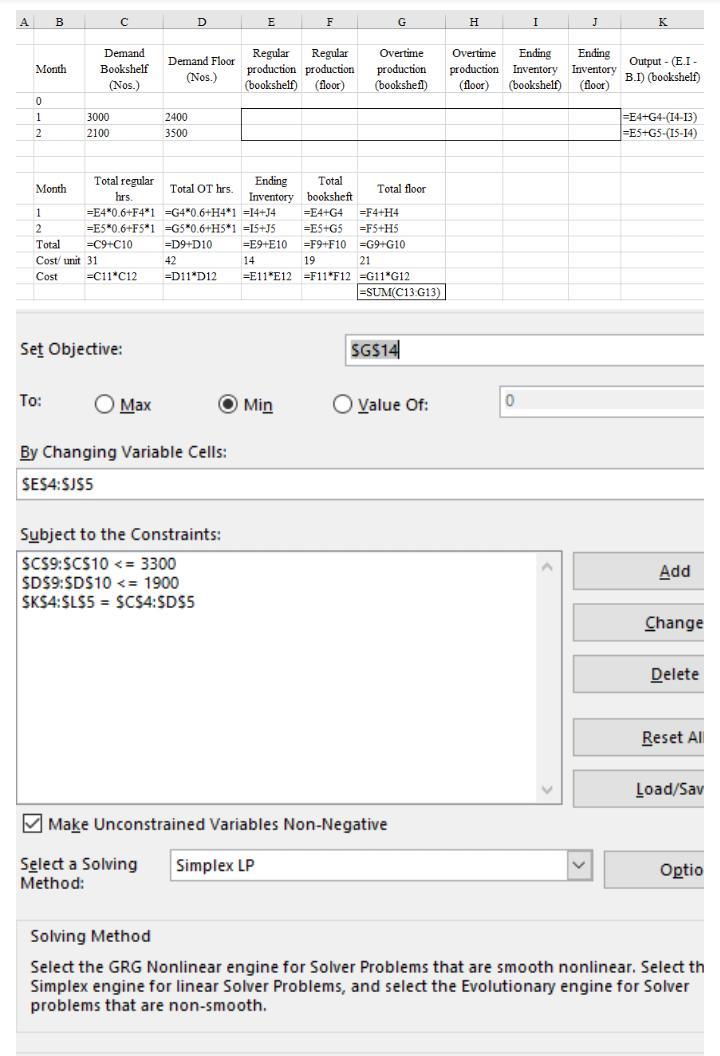Image resolution: width=720 pixels, height=1056 pixels.
Task: Click the demand 2100 cell
Action: (x=124, y=133)
